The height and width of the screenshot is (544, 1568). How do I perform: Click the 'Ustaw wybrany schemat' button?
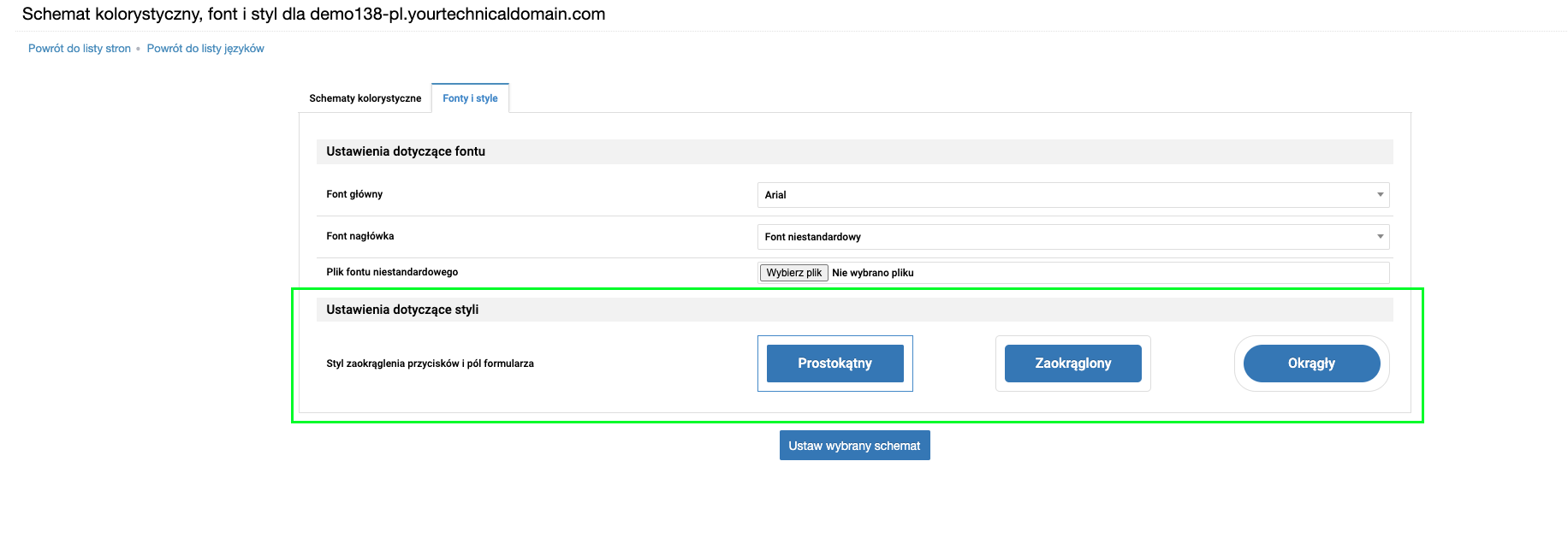click(854, 446)
